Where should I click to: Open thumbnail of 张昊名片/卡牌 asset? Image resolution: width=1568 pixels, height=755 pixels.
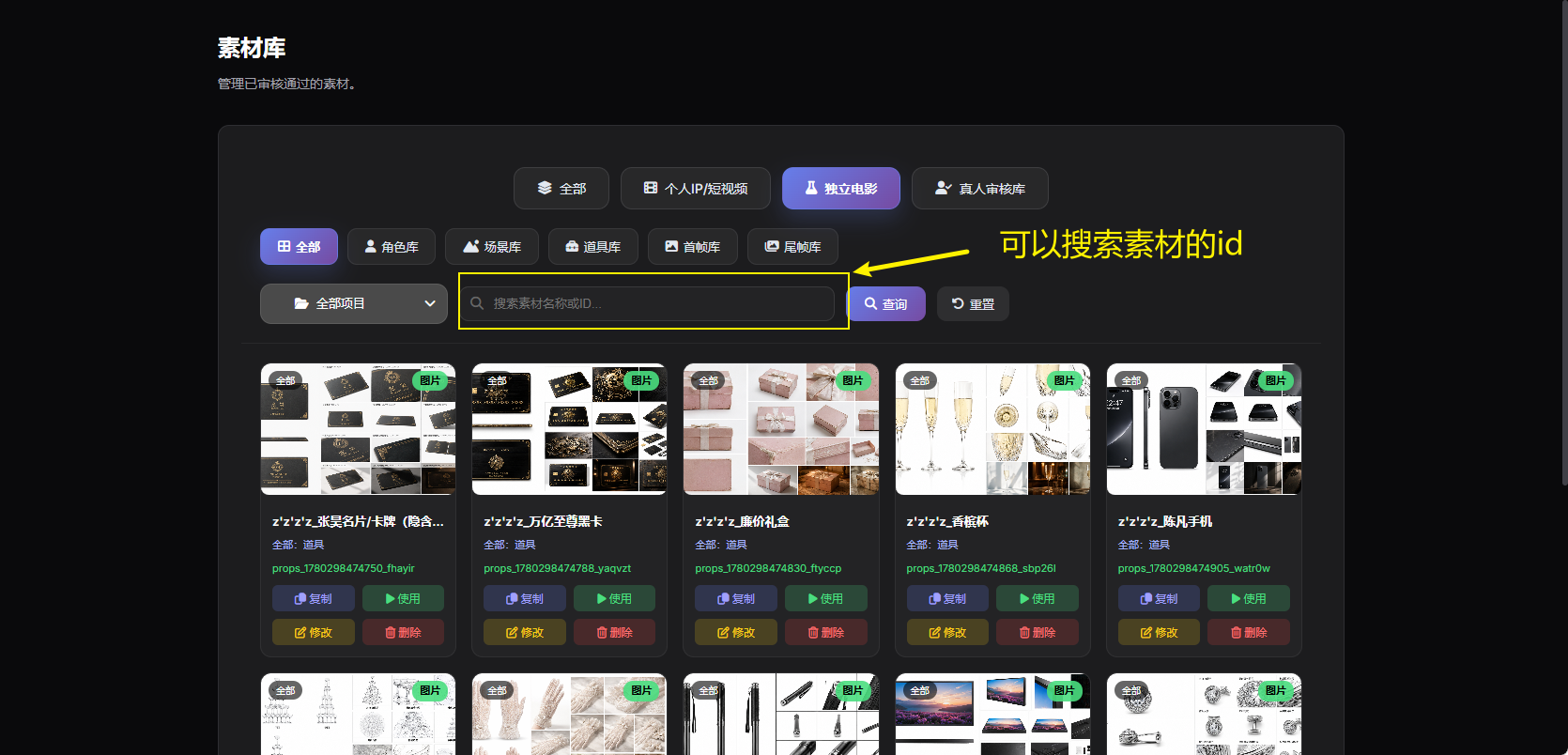click(358, 429)
